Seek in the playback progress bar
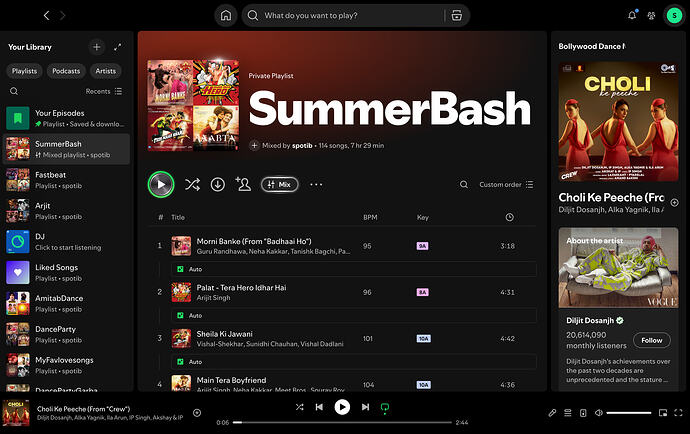 click(x=342, y=422)
